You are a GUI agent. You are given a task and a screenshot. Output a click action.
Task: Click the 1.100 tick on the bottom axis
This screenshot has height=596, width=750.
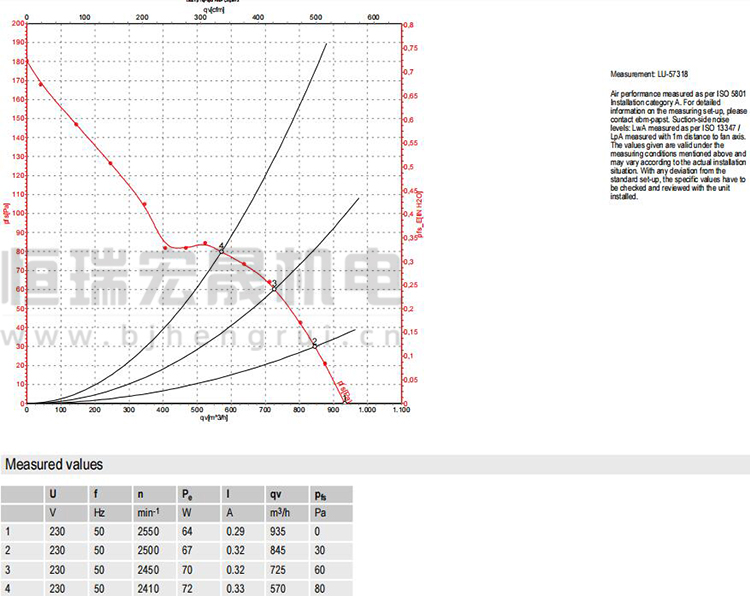(x=400, y=410)
